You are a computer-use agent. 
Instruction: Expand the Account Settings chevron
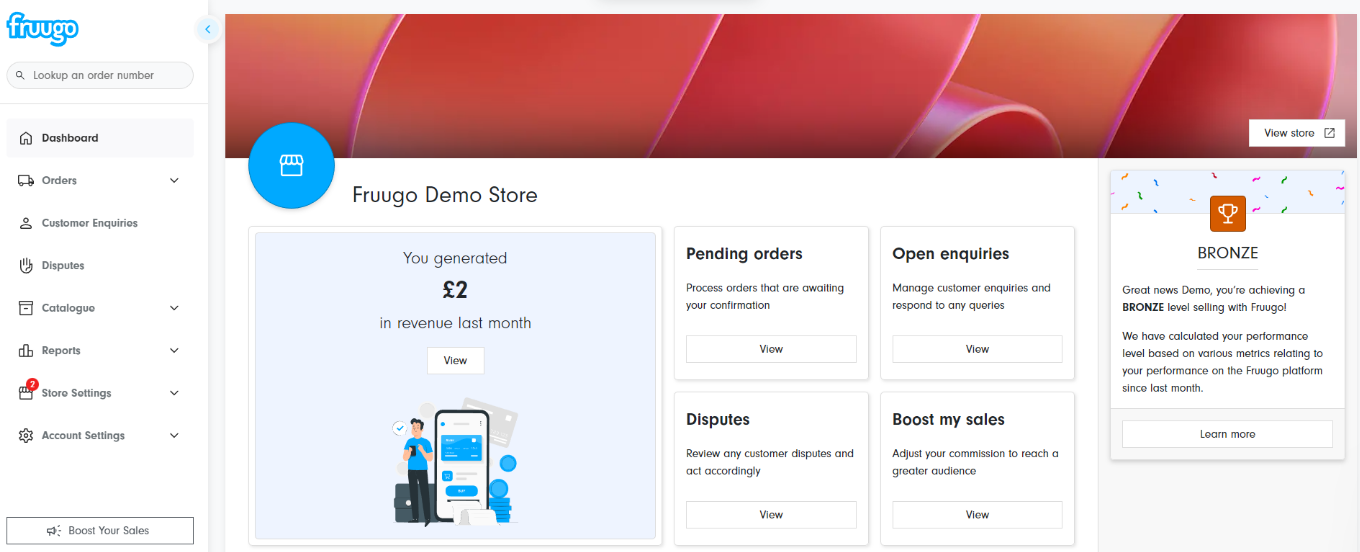[x=174, y=436]
